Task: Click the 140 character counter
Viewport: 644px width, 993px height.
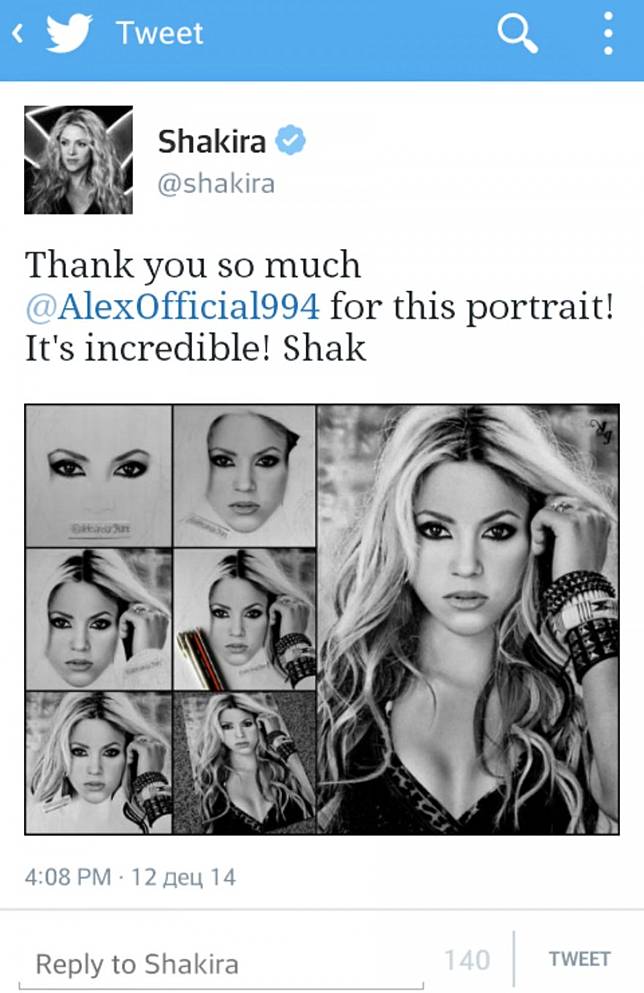Action: [467, 960]
